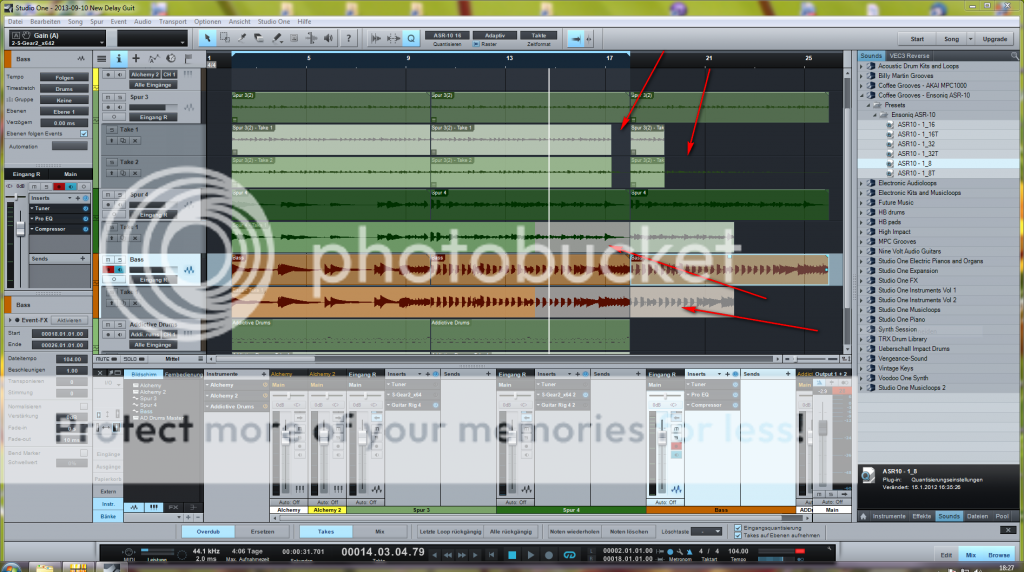1024x572 pixels.
Task: Open the Gain (A) parameter dropdown
Action: [x=57, y=39]
